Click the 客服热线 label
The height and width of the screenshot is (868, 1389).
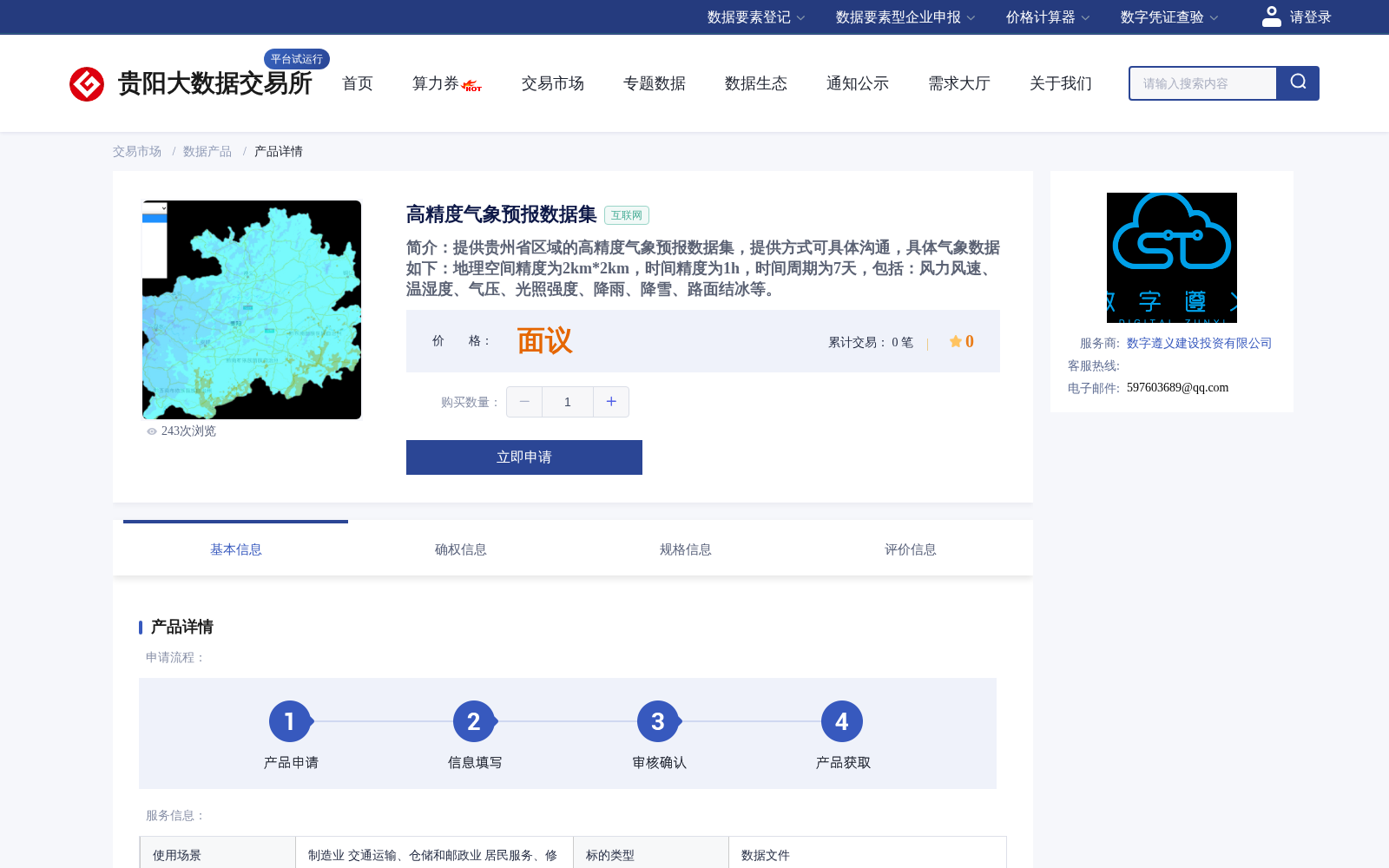1094,365
